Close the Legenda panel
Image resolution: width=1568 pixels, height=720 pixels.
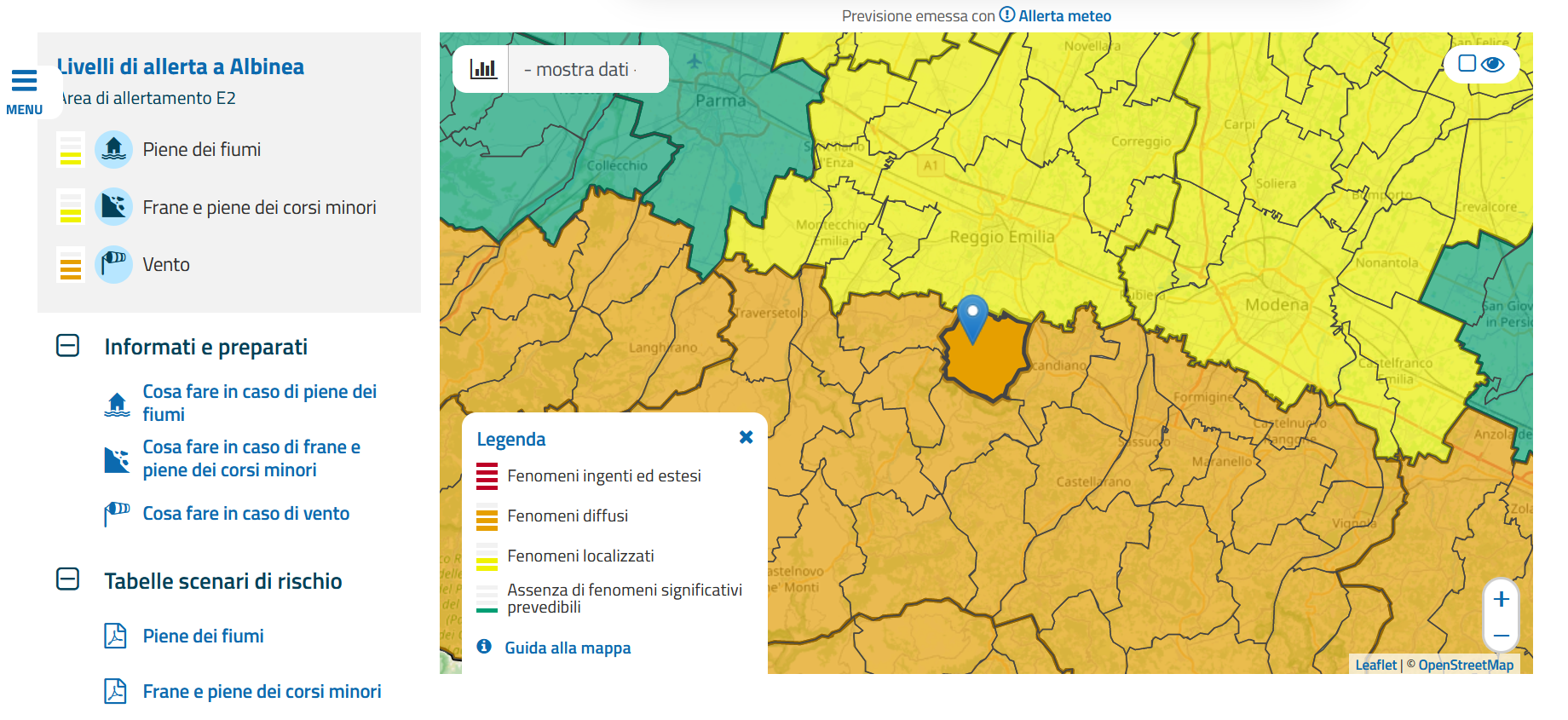click(746, 437)
